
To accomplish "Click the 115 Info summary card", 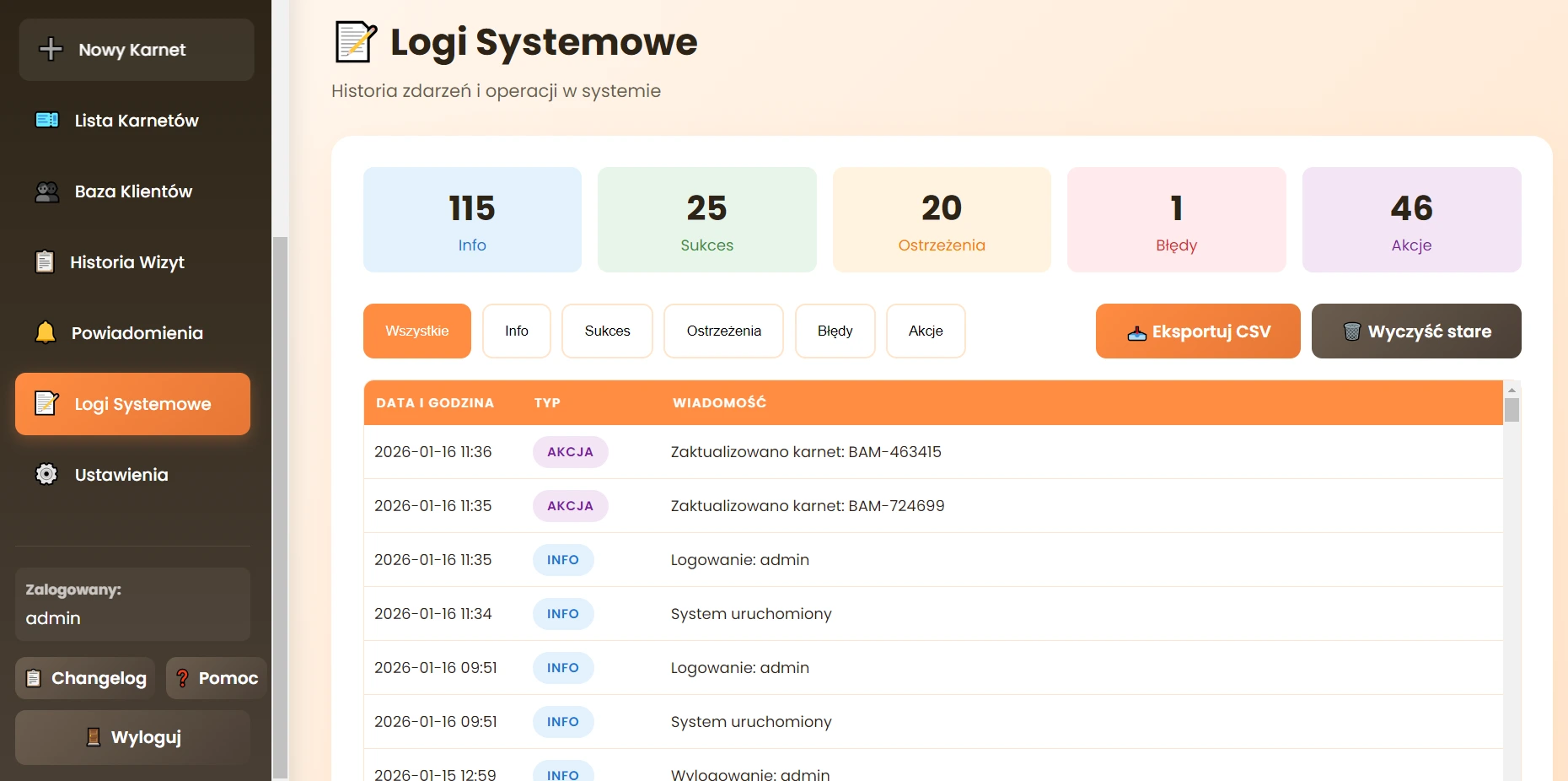I will [x=472, y=219].
